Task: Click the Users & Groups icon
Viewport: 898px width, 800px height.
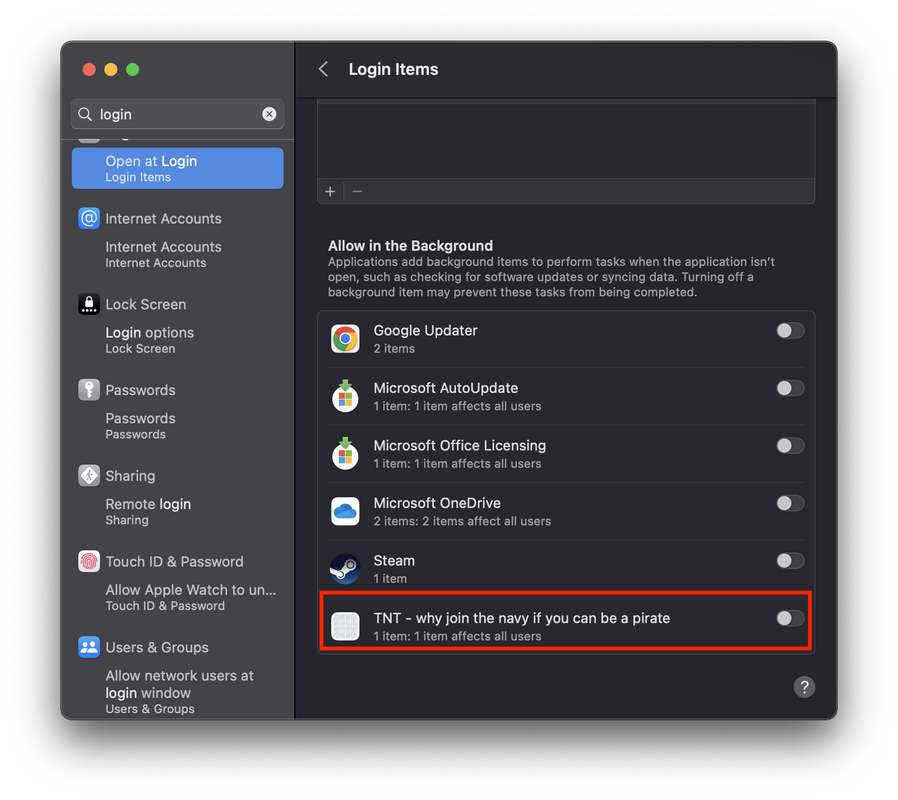Action: [89, 647]
